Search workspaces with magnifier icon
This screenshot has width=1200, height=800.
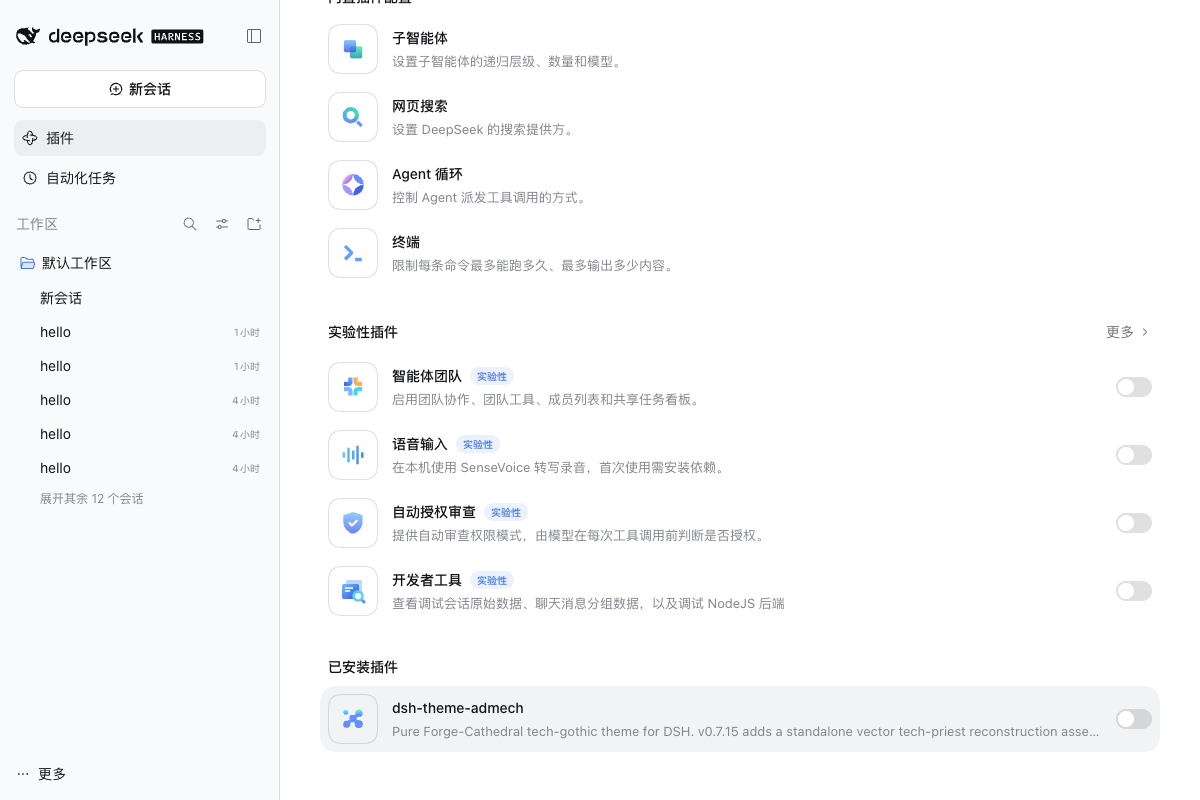click(x=190, y=224)
